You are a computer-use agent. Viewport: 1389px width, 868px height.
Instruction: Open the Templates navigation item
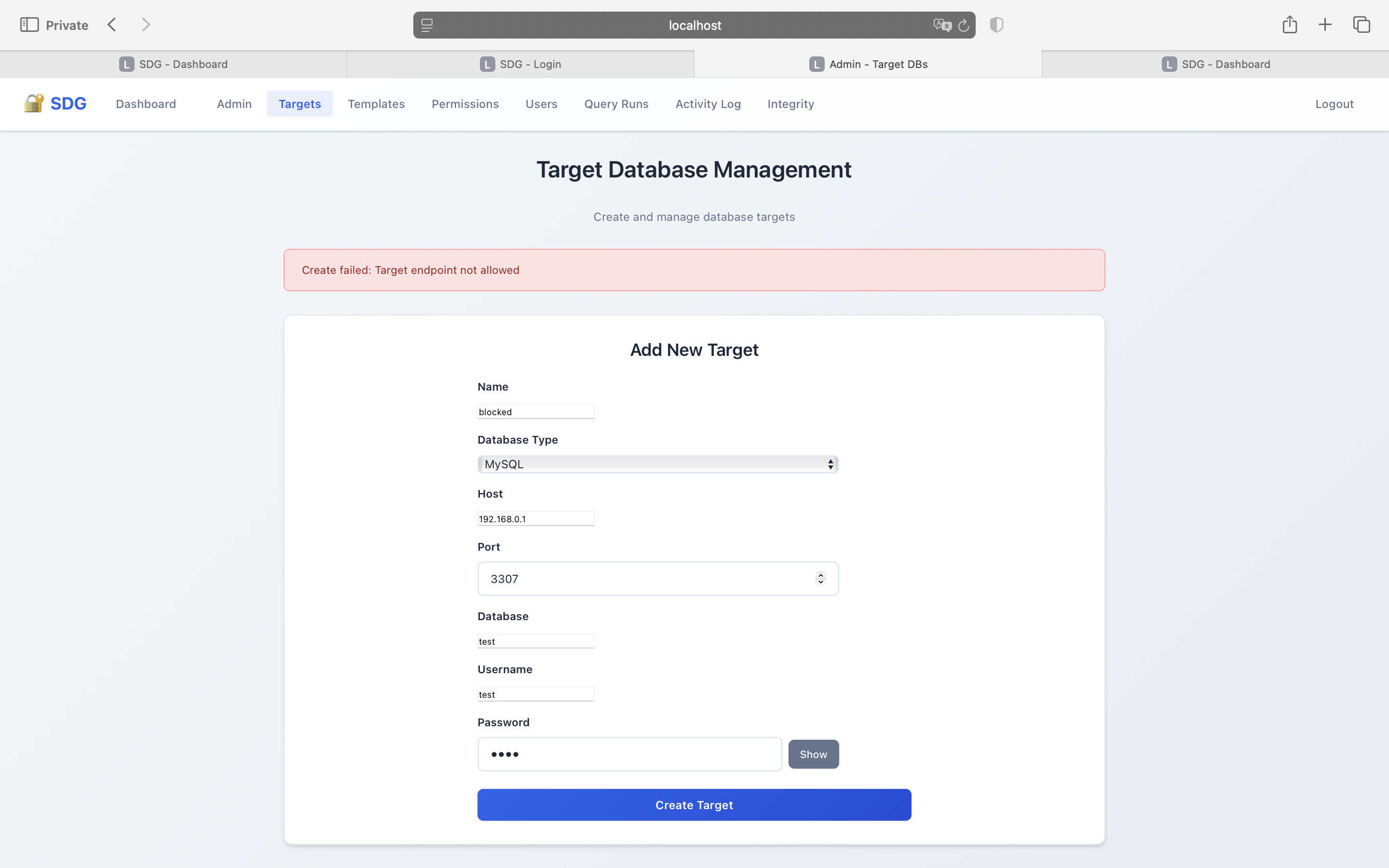[x=376, y=104]
